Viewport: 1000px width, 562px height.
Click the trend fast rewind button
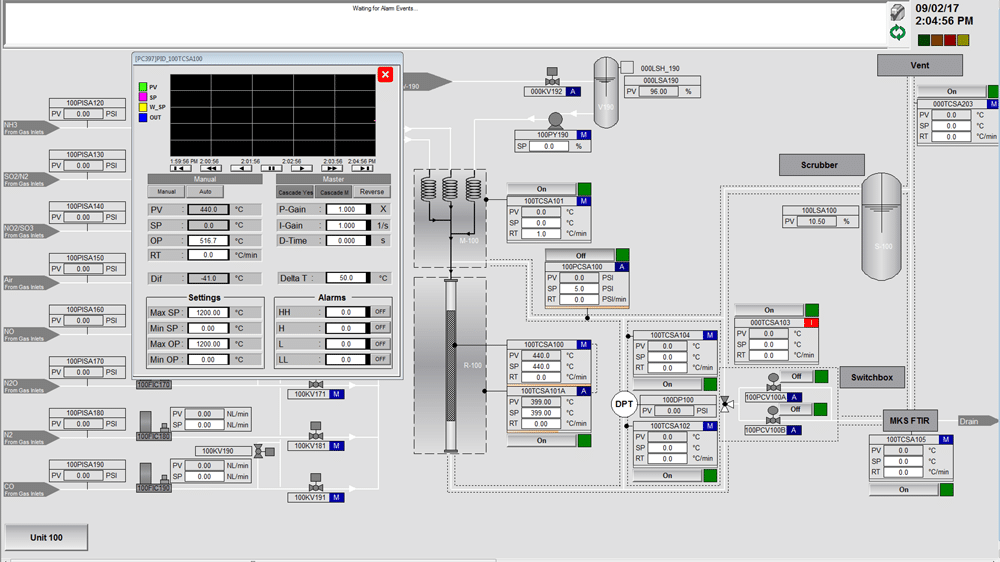211,168
